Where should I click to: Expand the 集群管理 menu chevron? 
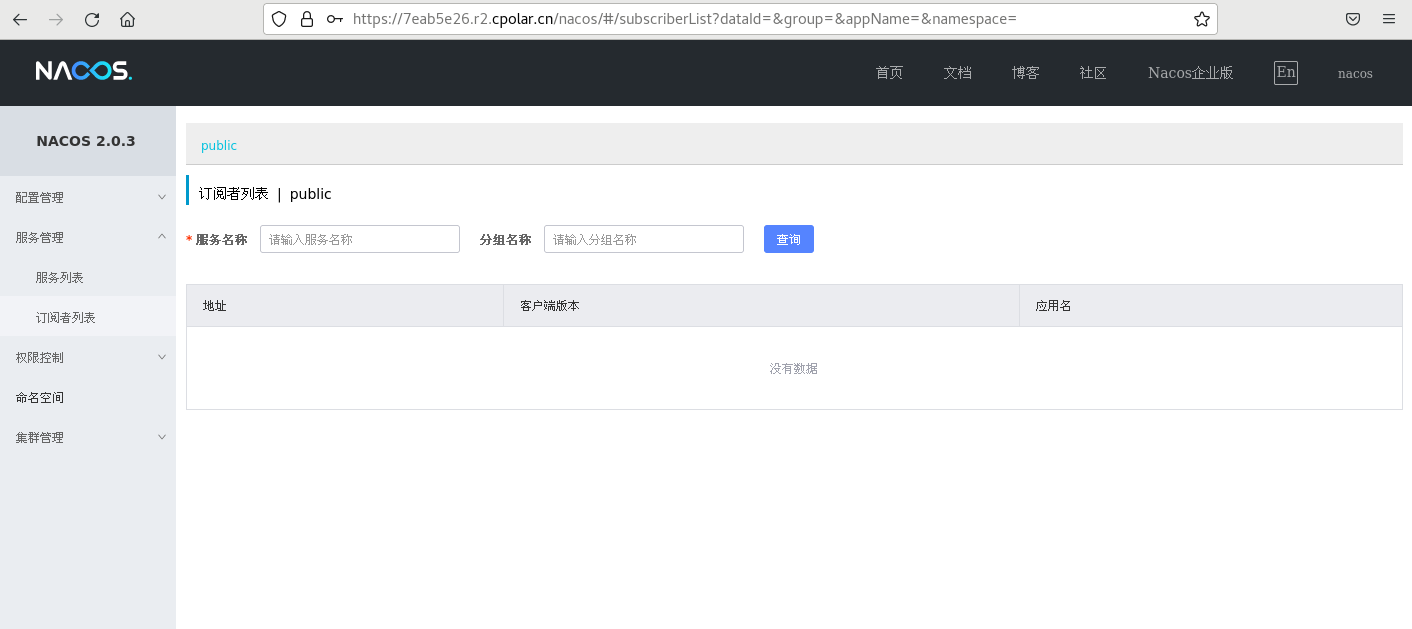(x=162, y=437)
